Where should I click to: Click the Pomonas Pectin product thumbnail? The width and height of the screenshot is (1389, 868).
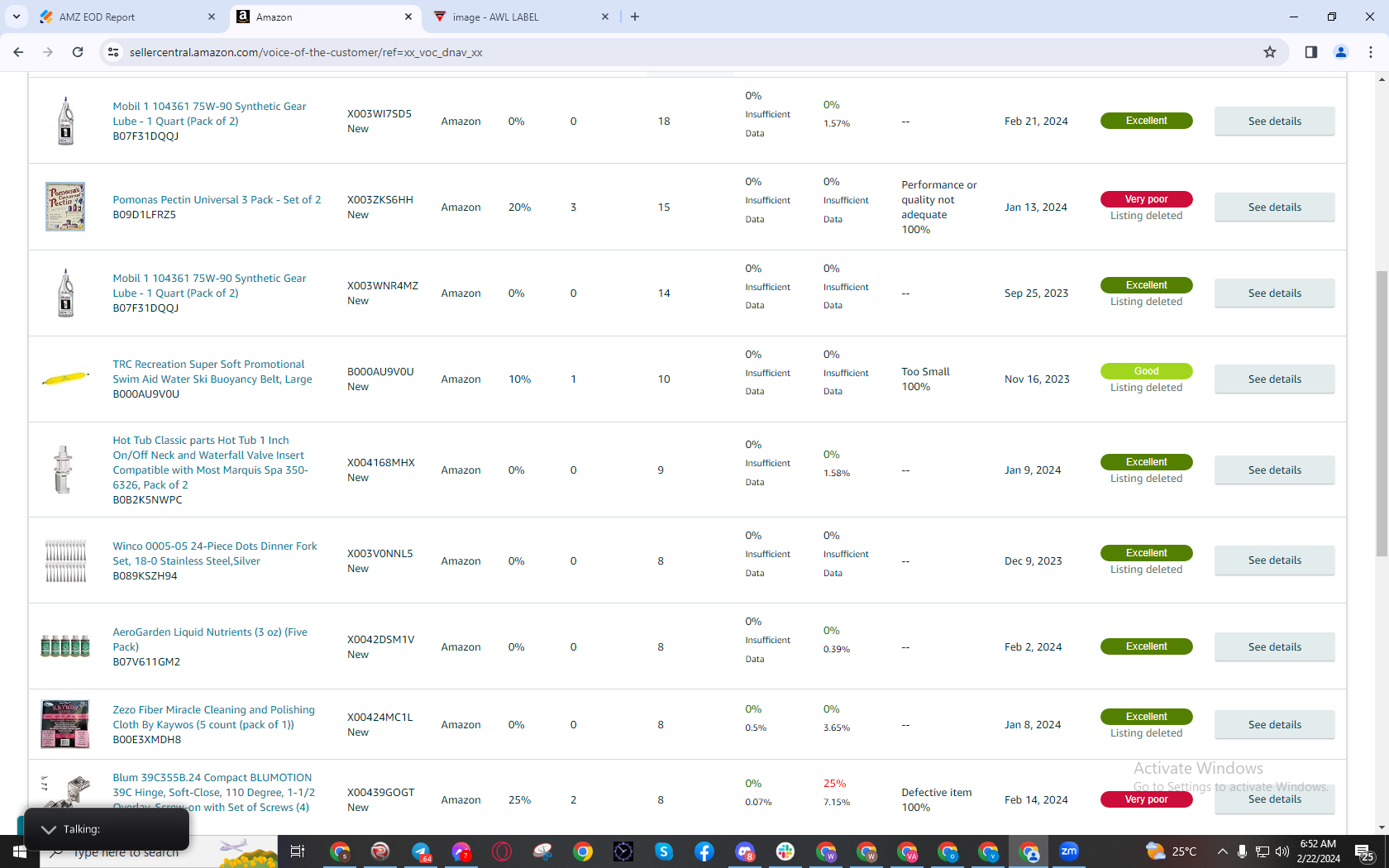point(65,206)
